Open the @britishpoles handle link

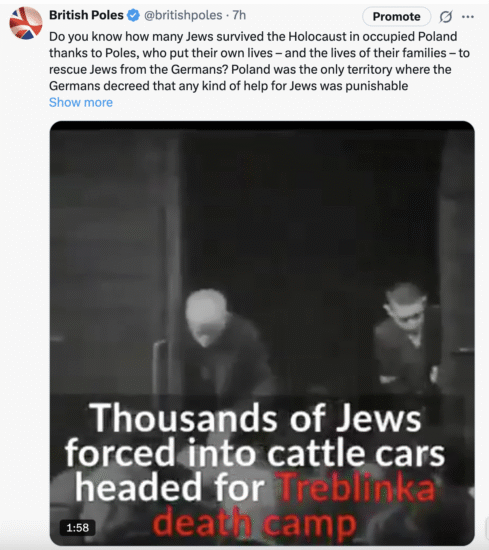[183, 15]
